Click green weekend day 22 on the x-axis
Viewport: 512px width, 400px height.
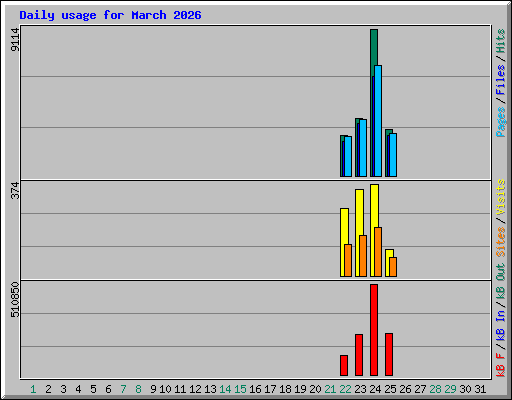point(345,389)
